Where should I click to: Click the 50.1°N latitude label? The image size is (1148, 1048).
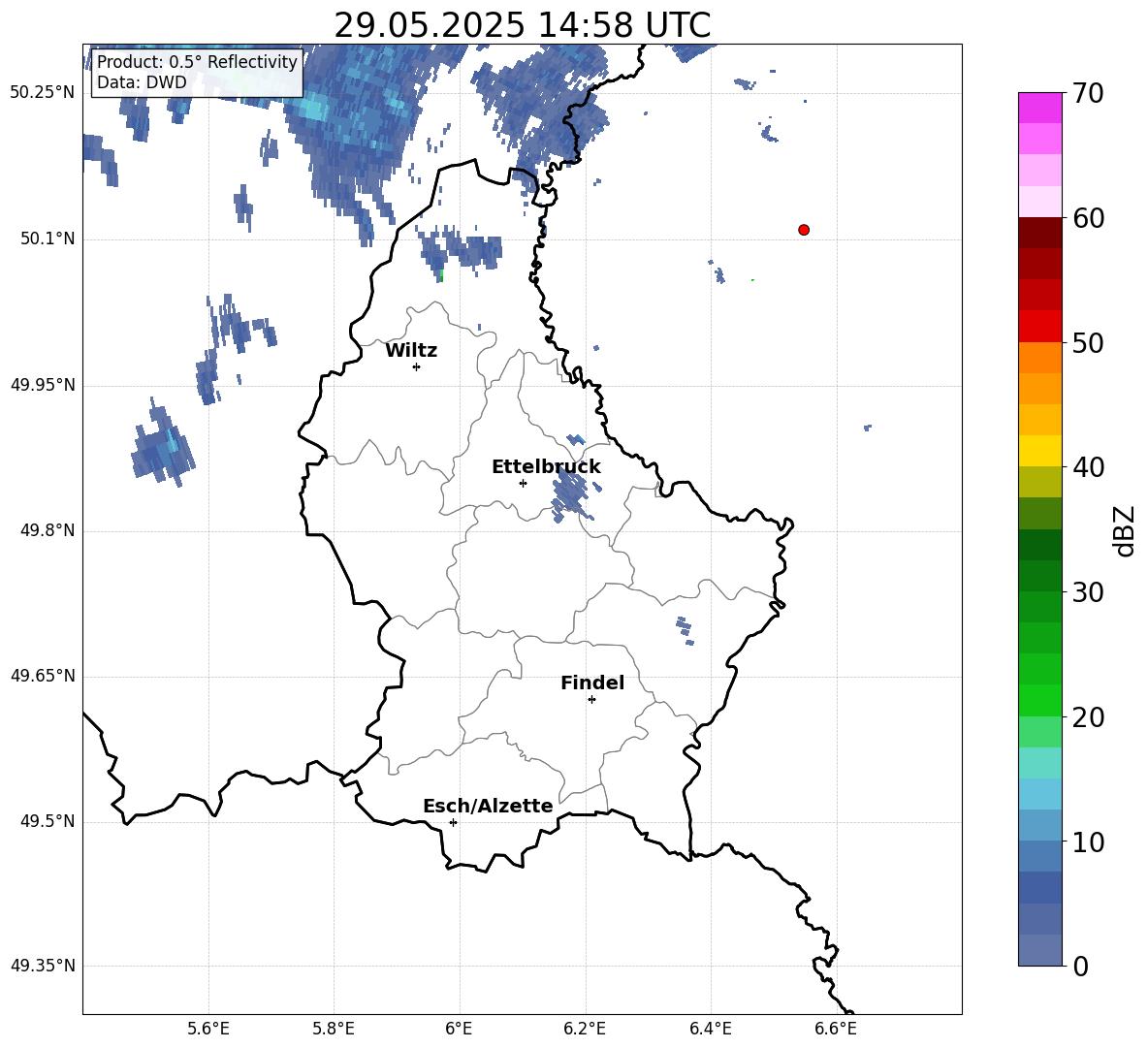tap(48, 238)
